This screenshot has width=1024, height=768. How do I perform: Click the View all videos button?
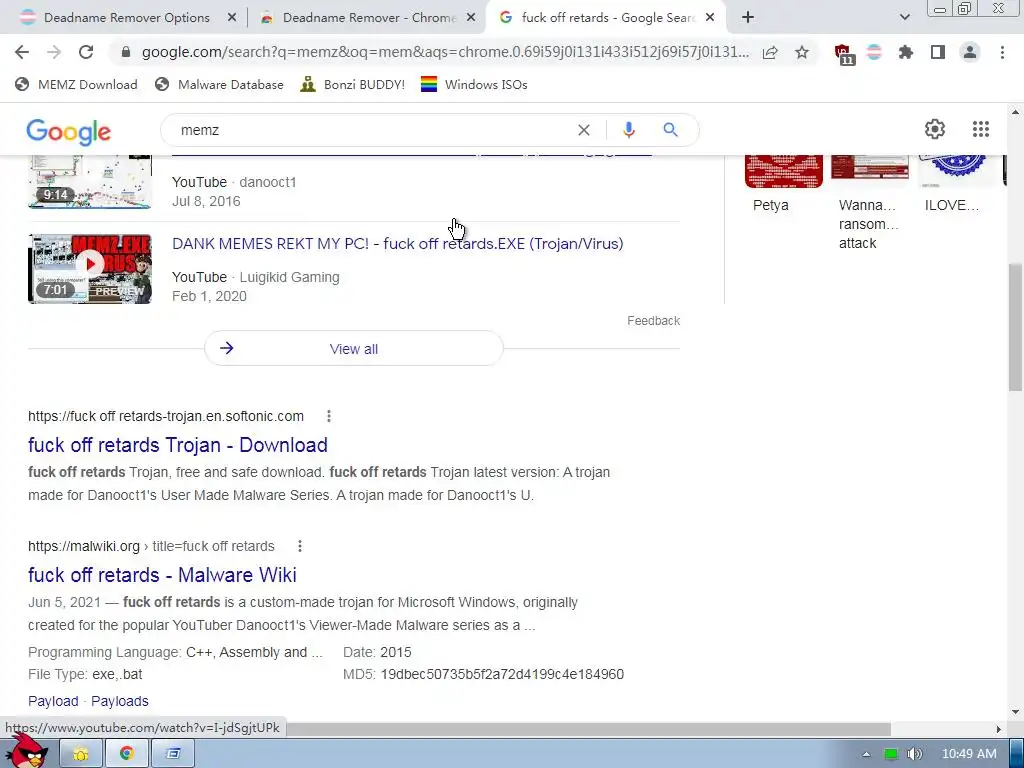tap(354, 349)
